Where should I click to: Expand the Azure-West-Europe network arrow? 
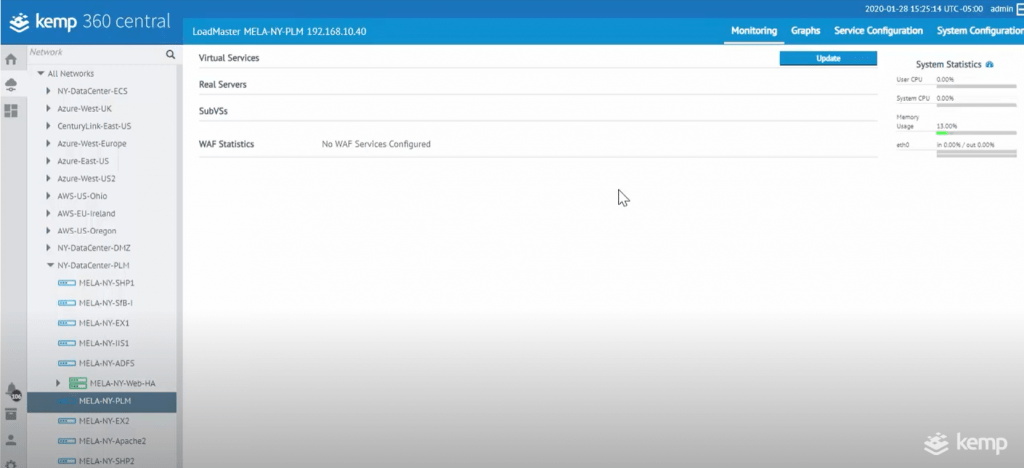pyautogui.click(x=48, y=144)
